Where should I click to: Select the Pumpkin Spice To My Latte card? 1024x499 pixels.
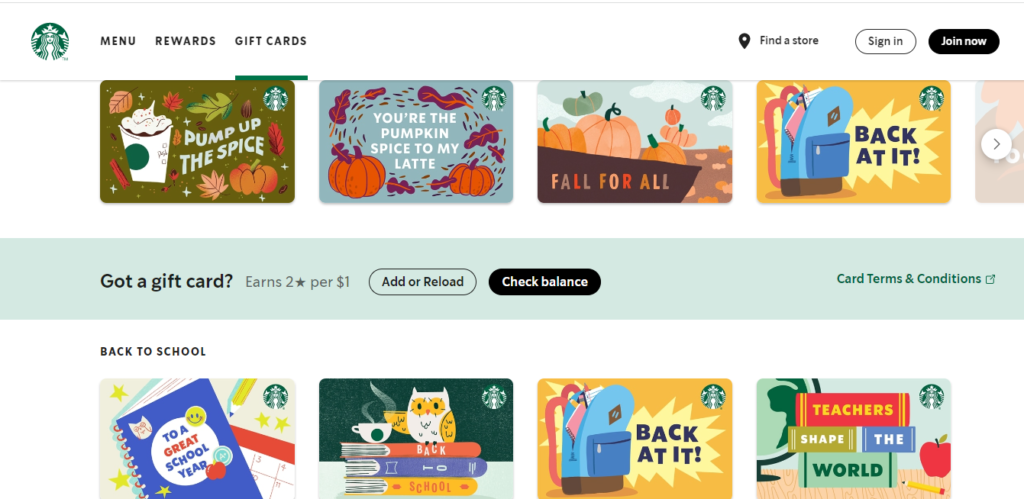[x=416, y=142]
